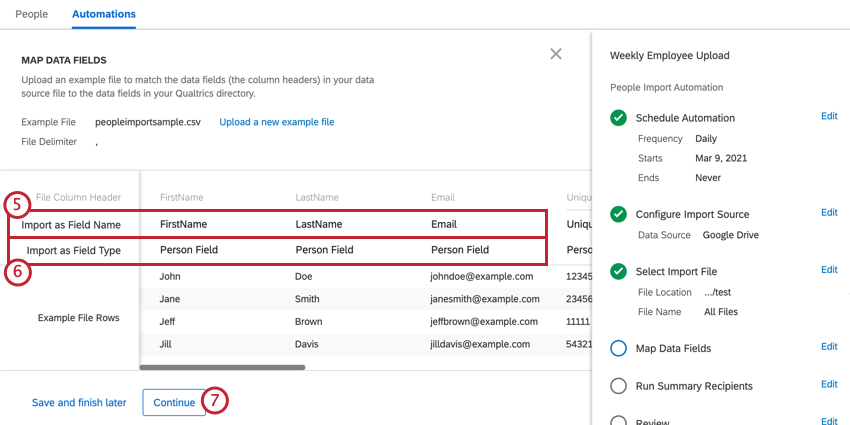Click Save and finish later
Image resolution: width=850 pixels, height=425 pixels.
click(79, 403)
